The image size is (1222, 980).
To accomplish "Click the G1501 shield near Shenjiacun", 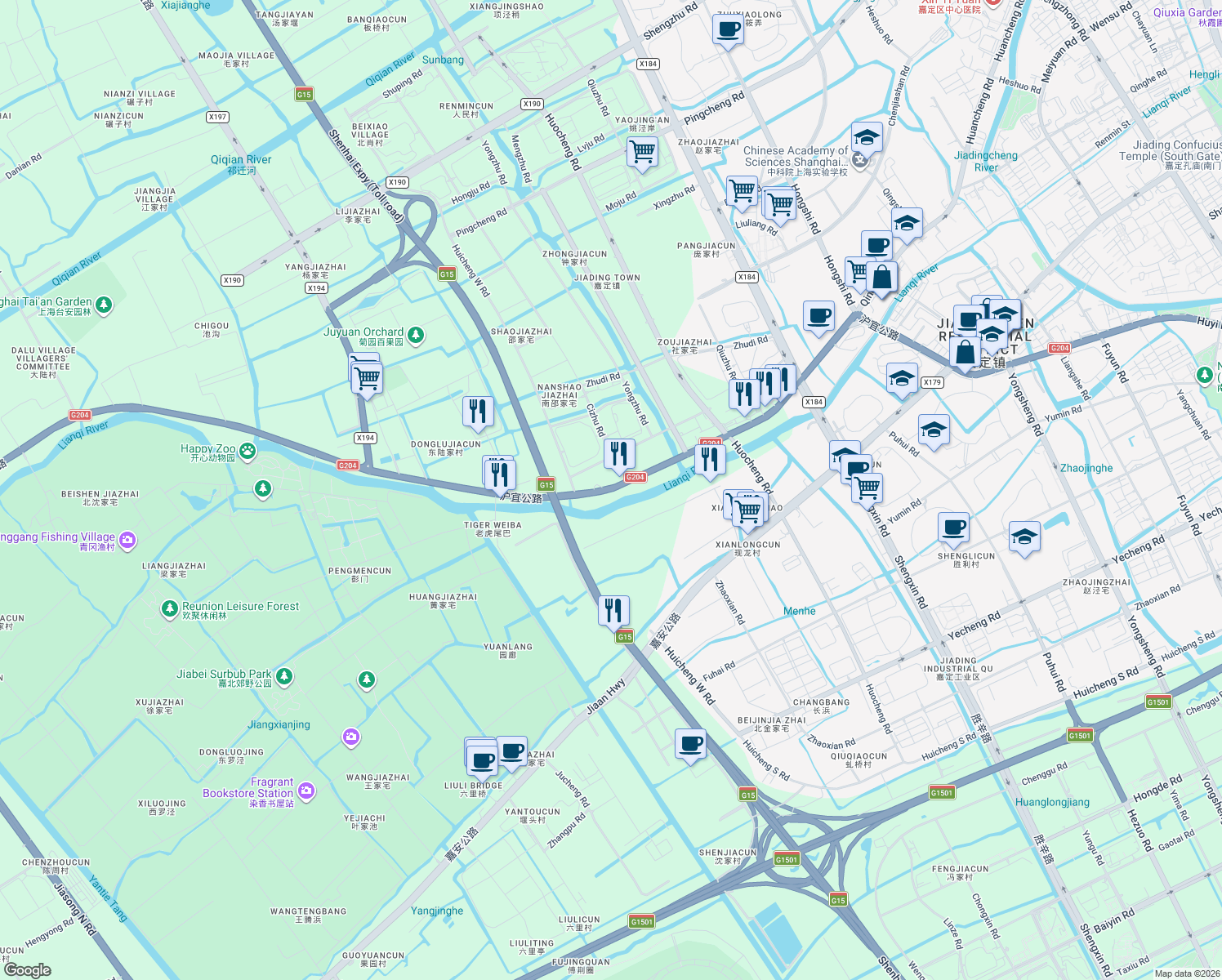I will [787, 860].
